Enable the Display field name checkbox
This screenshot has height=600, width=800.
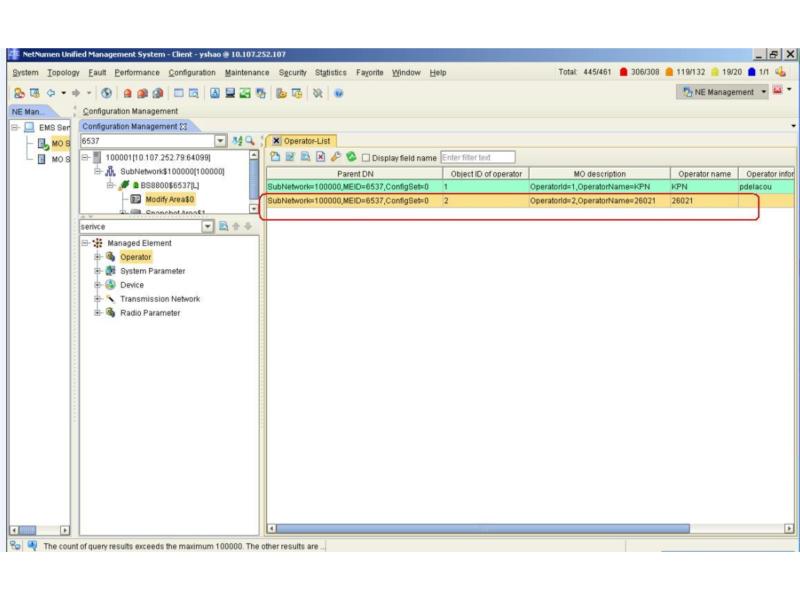tap(365, 158)
